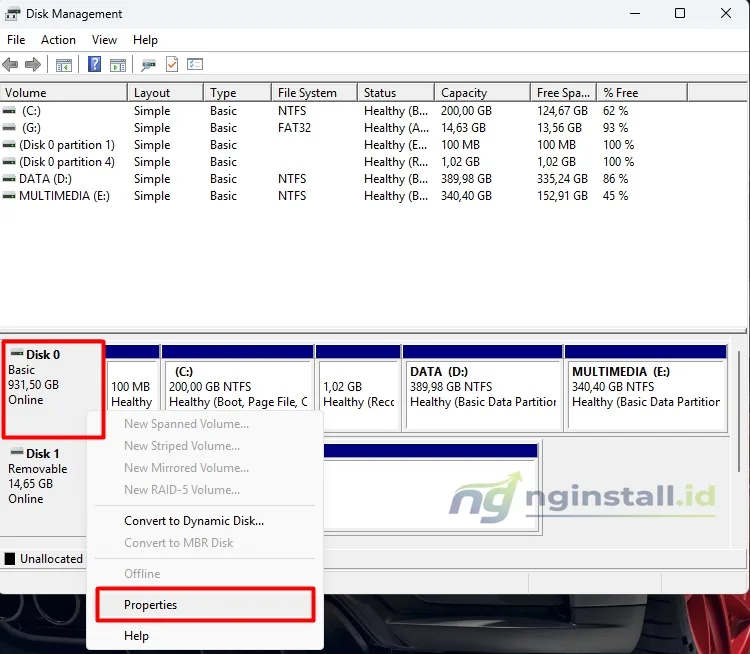Screen dimensions: 750x654
Task: Click the settings list toolbar icon
Action: (x=195, y=64)
